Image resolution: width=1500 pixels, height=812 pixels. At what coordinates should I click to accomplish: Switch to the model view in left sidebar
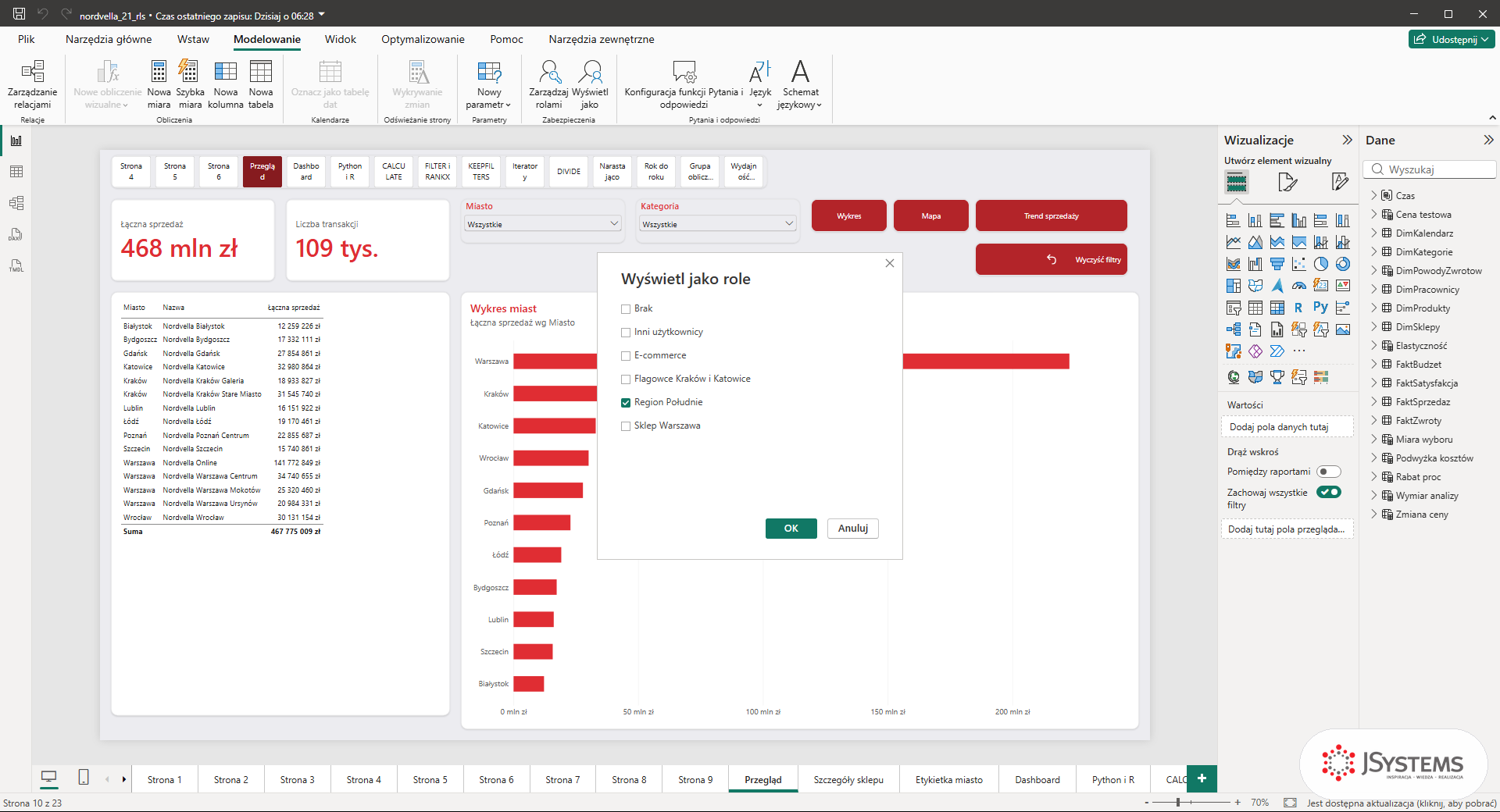click(16, 203)
